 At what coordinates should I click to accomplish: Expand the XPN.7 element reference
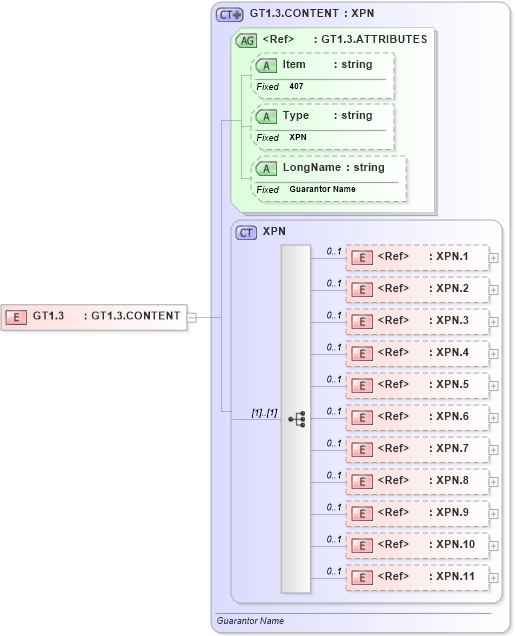pyautogui.click(x=493, y=450)
